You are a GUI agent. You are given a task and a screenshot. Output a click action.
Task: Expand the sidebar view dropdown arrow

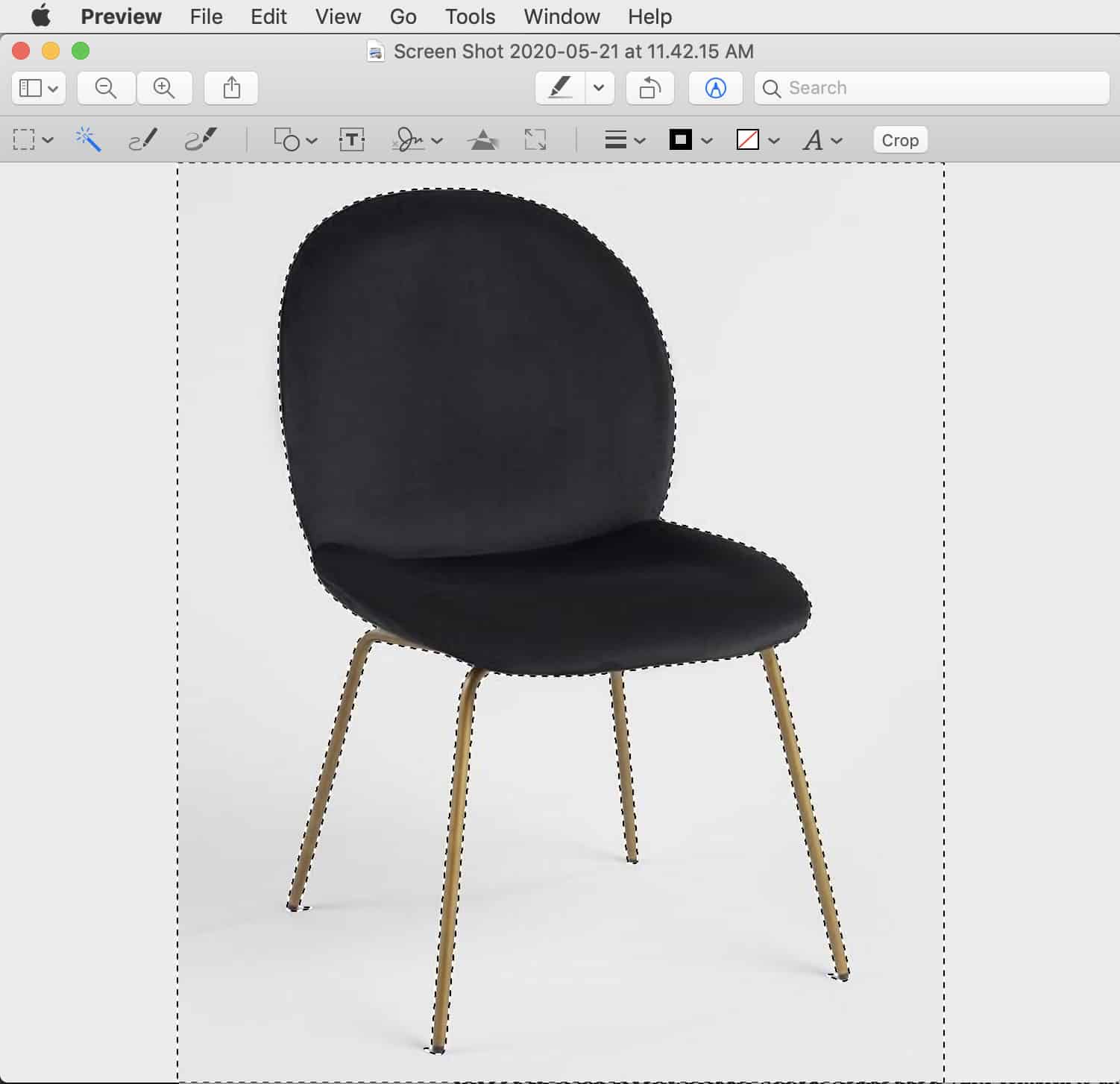click(54, 89)
